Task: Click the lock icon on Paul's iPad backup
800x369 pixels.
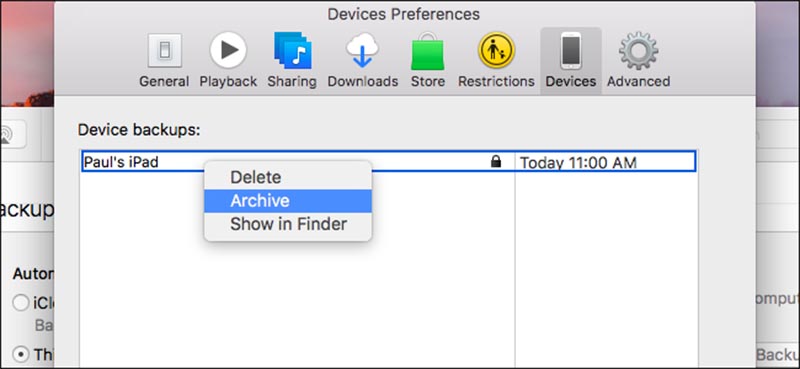Action: click(x=495, y=162)
